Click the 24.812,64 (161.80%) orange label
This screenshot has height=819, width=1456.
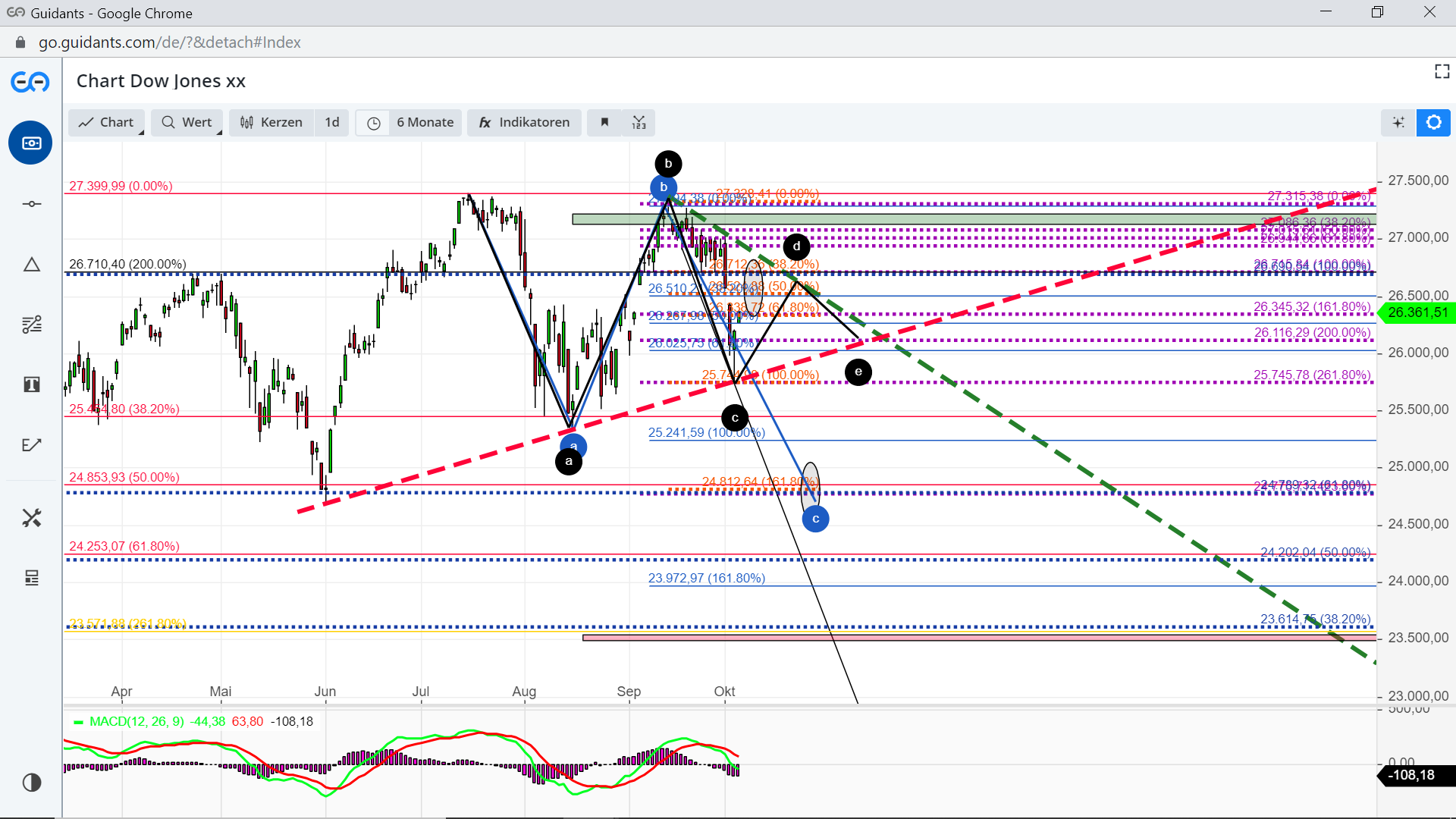[x=760, y=482]
